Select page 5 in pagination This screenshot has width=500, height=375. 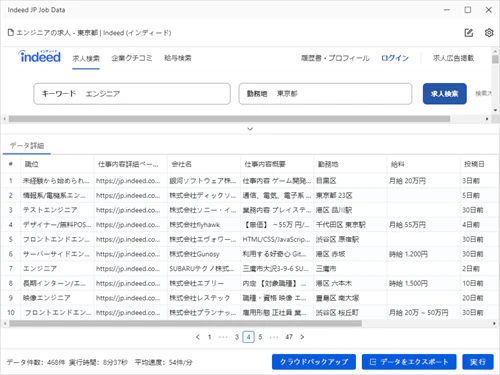(x=260, y=337)
